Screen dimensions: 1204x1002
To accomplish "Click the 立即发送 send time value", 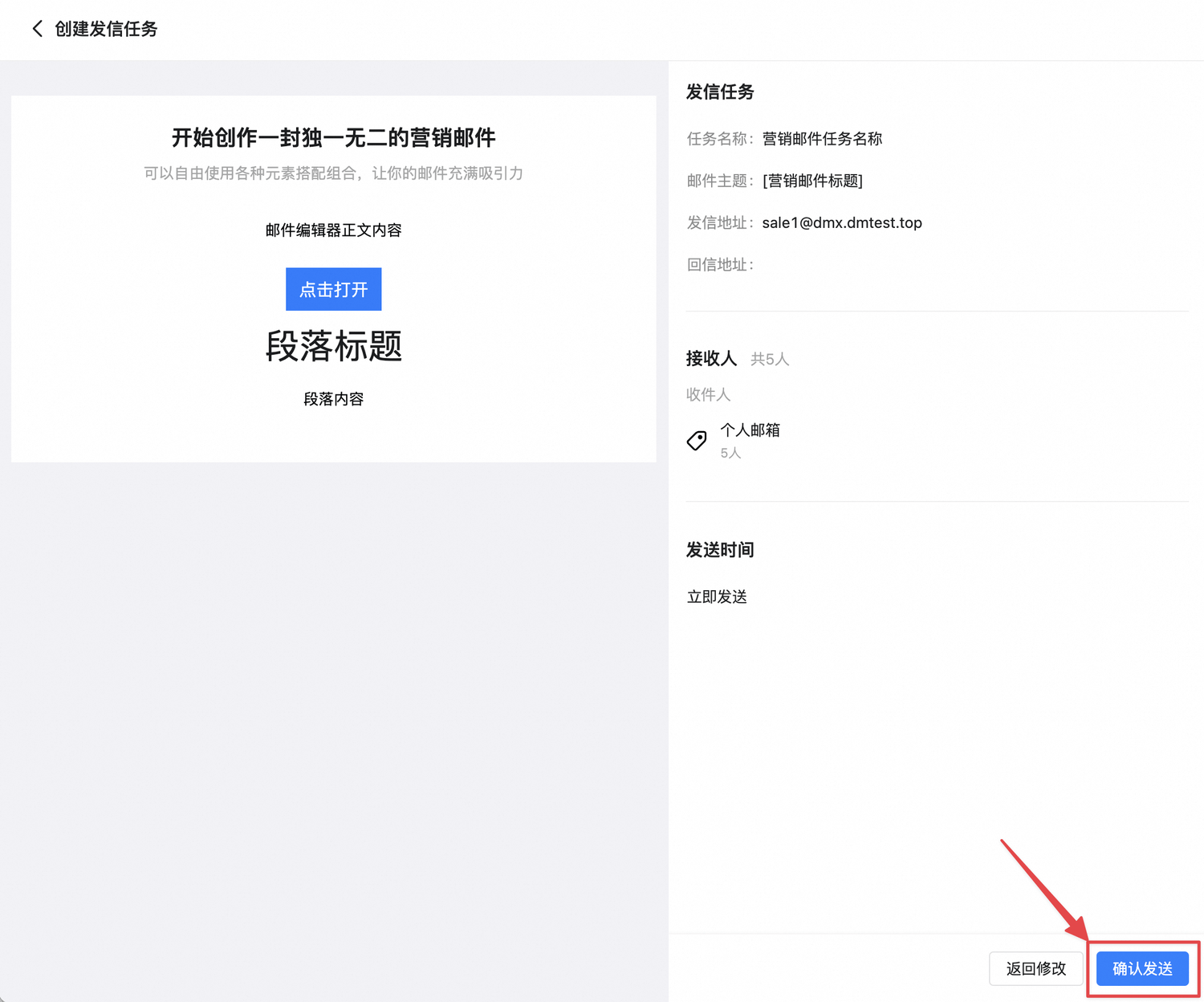I will point(717,597).
